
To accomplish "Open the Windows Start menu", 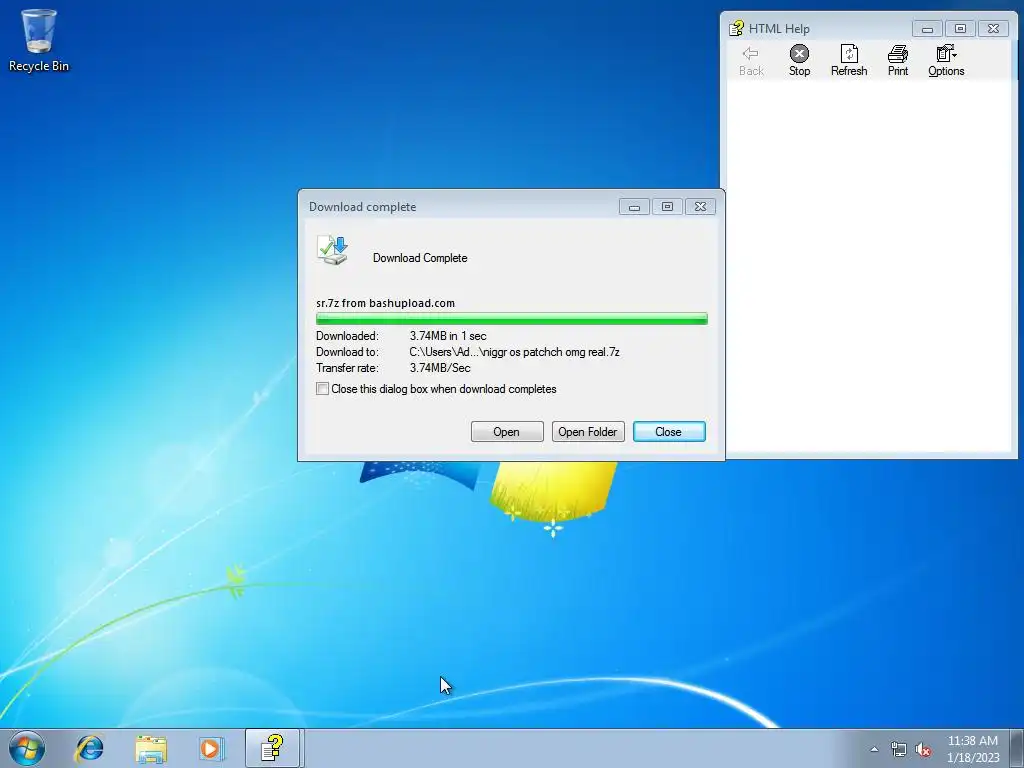I will pos(27,748).
